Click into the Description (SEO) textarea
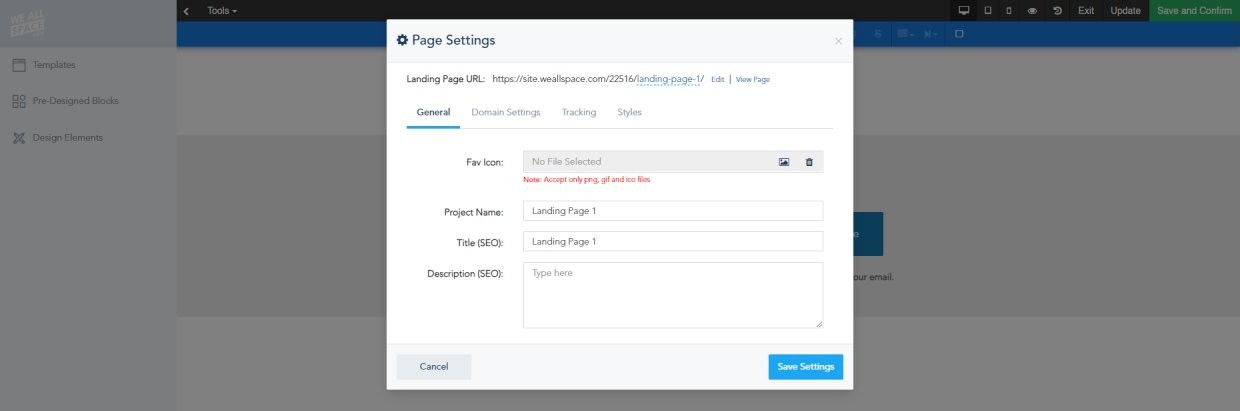This screenshot has height=411, width=1240. pos(672,295)
